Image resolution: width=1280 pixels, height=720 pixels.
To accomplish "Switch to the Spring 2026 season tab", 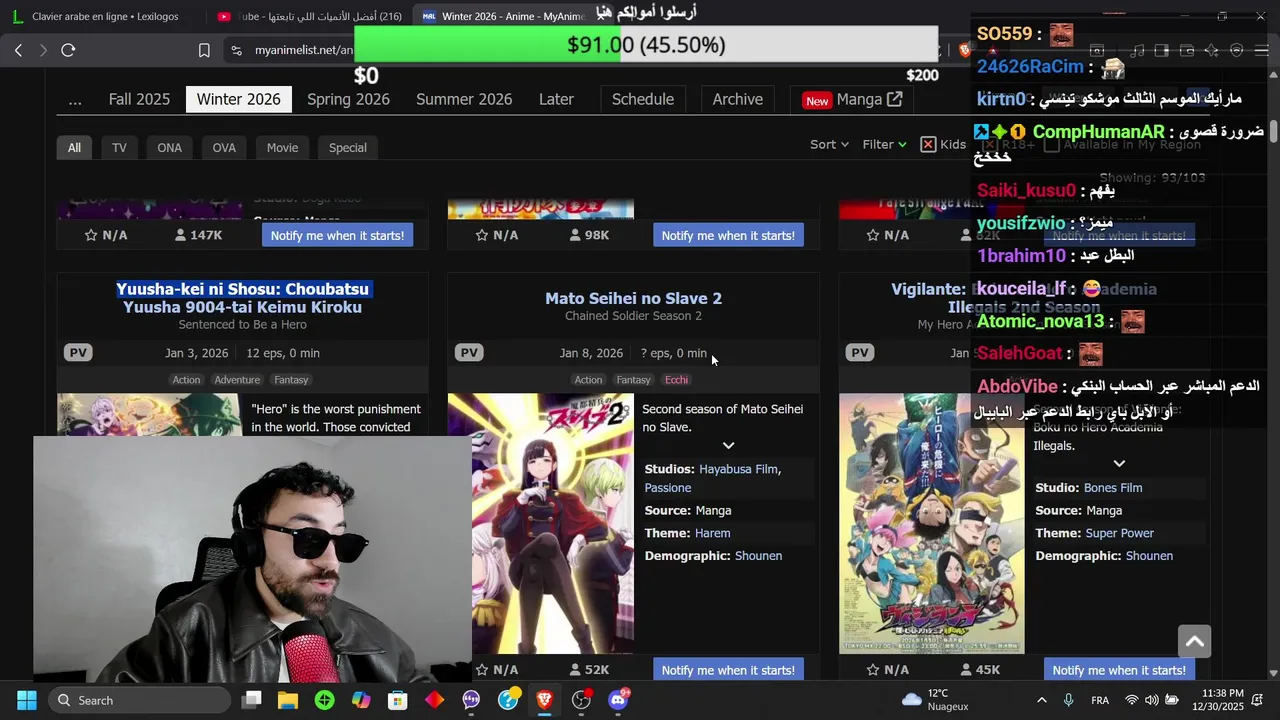I will coord(348,99).
